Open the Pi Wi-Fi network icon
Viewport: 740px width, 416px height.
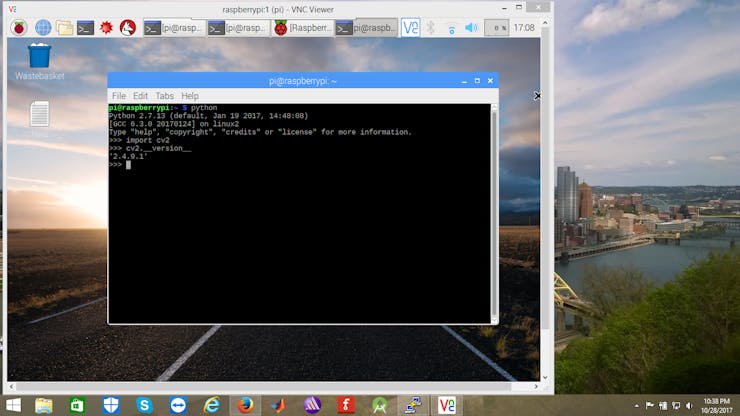[x=451, y=28]
